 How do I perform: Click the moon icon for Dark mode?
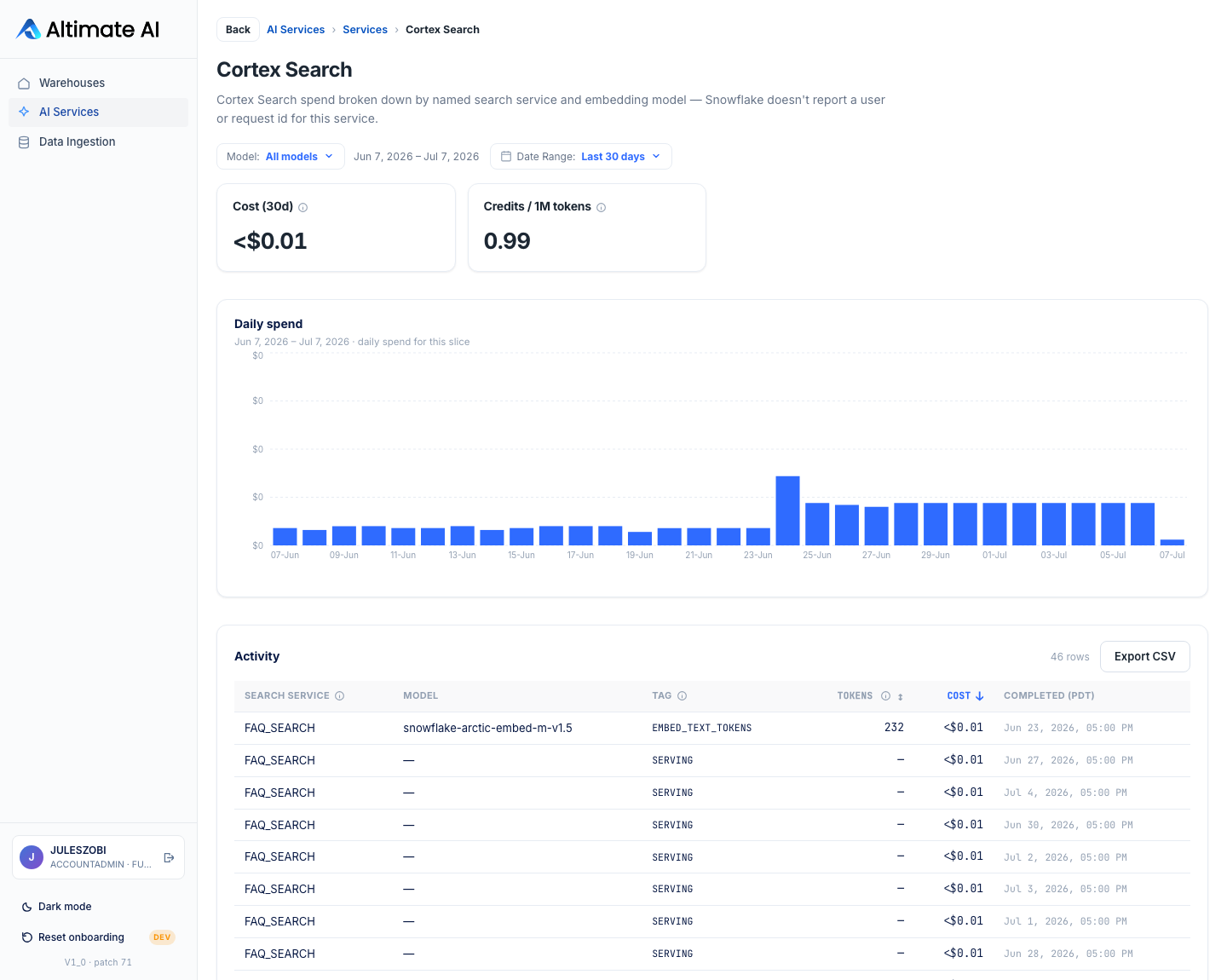pos(27,907)
